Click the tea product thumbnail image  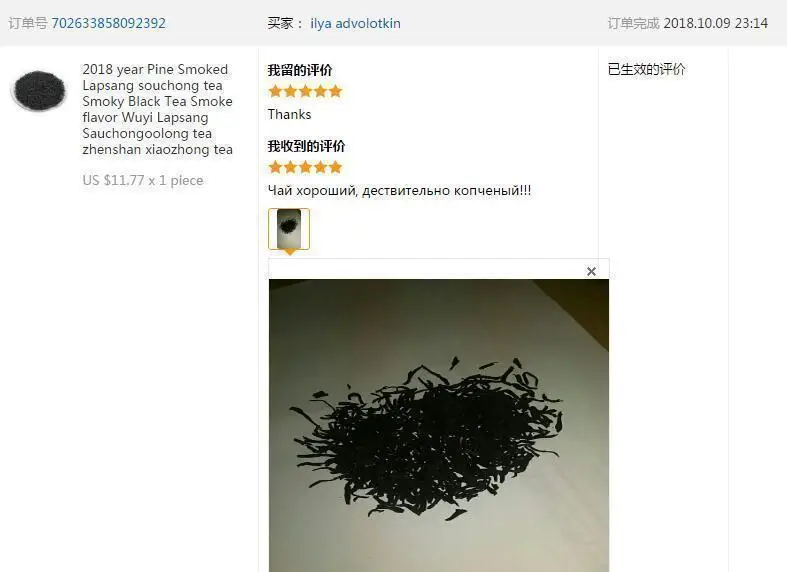(39, 90)
